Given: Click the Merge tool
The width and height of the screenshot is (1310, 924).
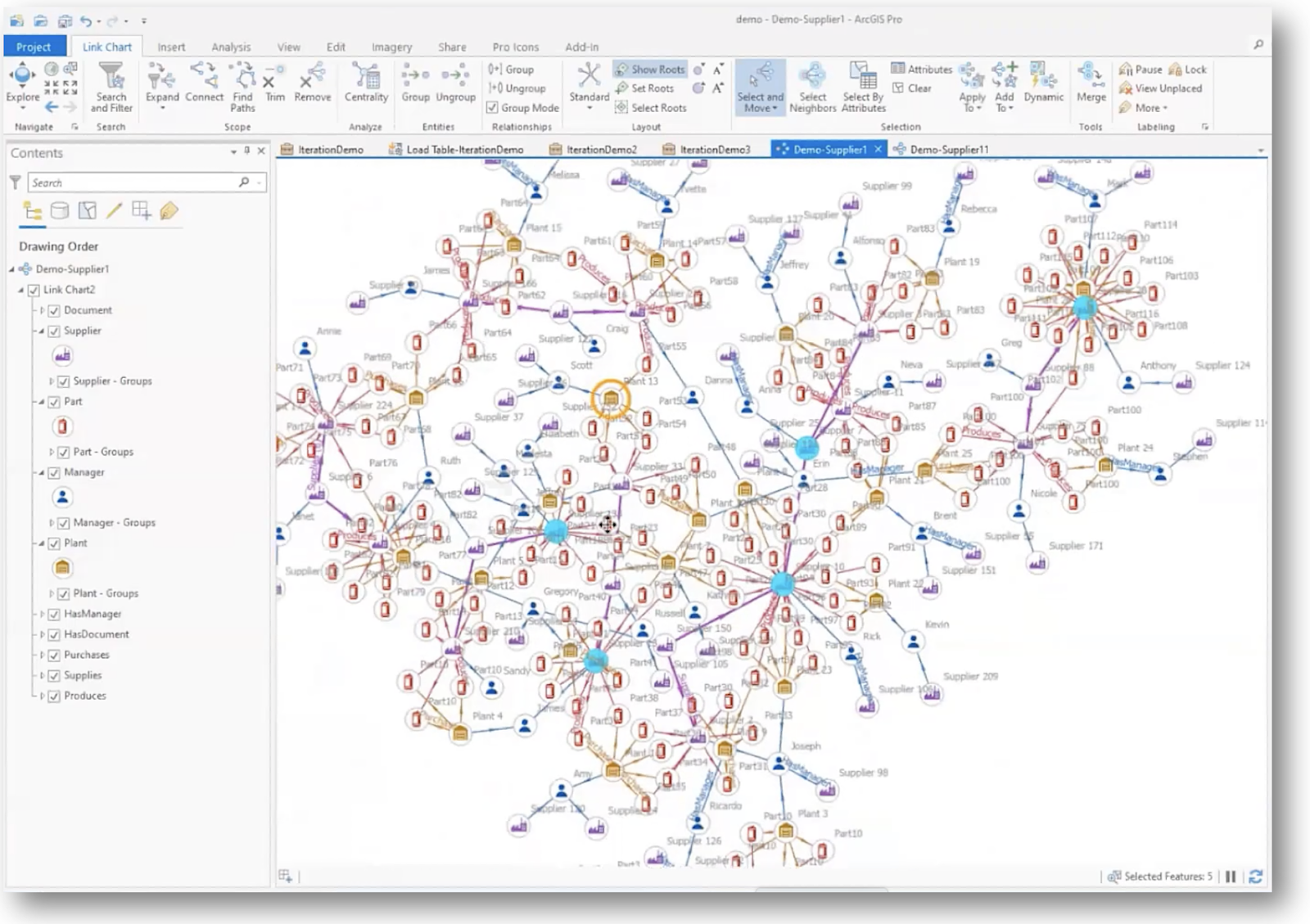Looking at the screenshot, I should point(1091,83).
